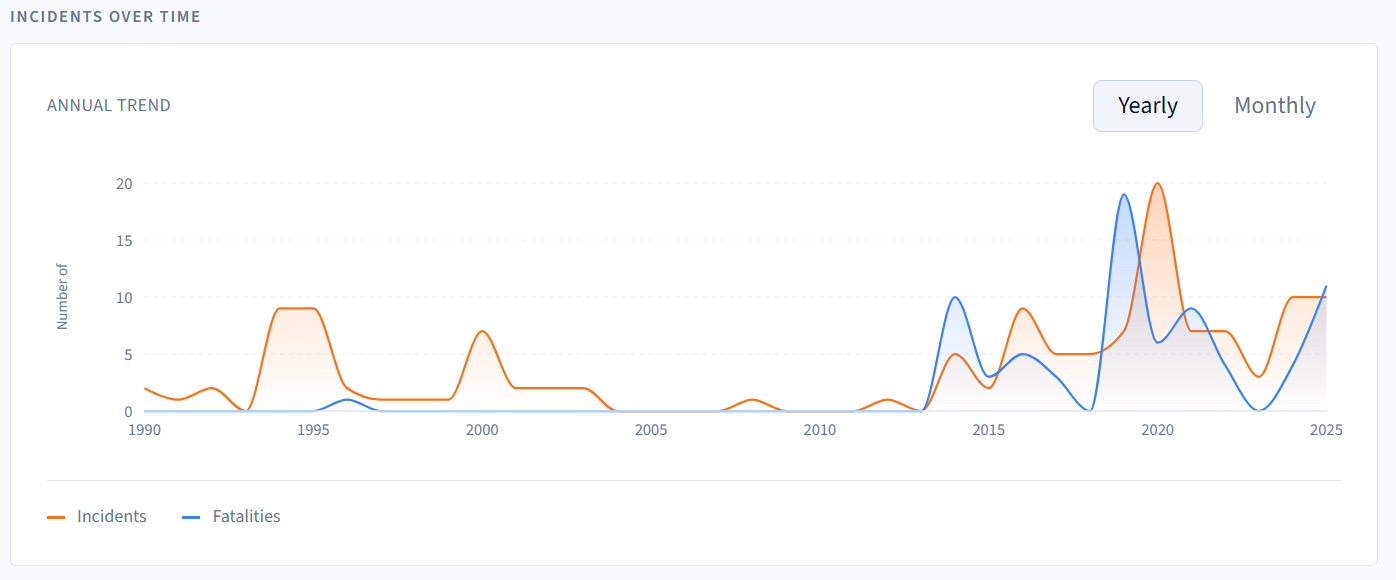1396x580 pixels.
Task: Click the Fatalities endpoint at 2025
Action: (1326, 287)
